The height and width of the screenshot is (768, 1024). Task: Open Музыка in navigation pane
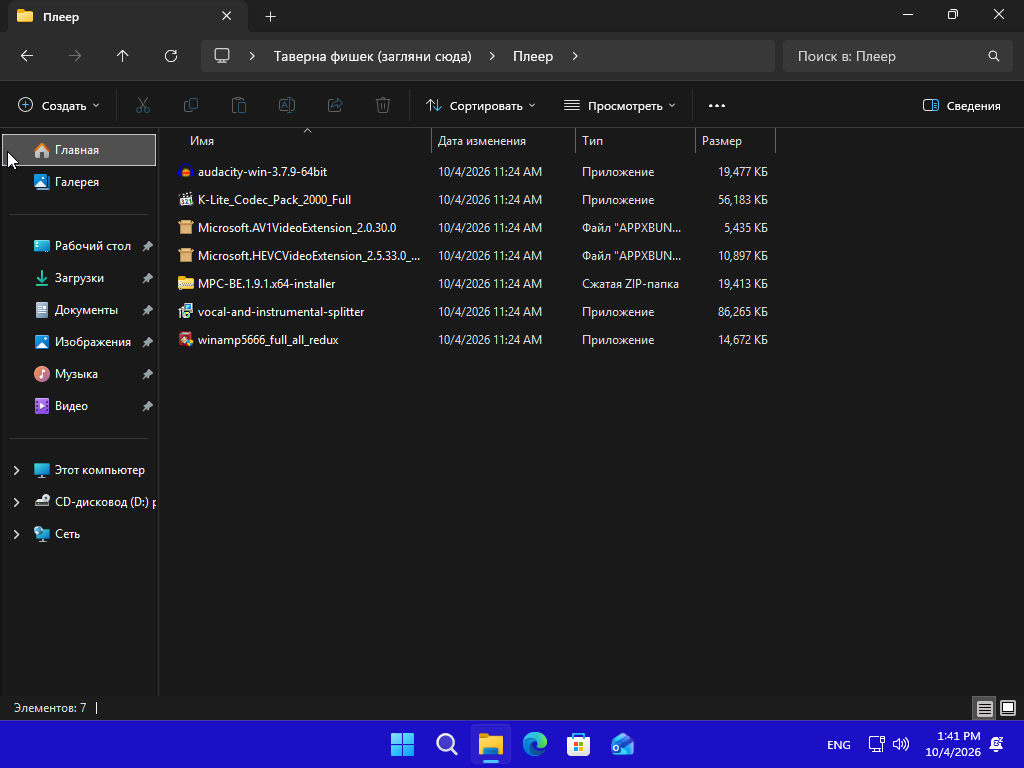point(79,374)
